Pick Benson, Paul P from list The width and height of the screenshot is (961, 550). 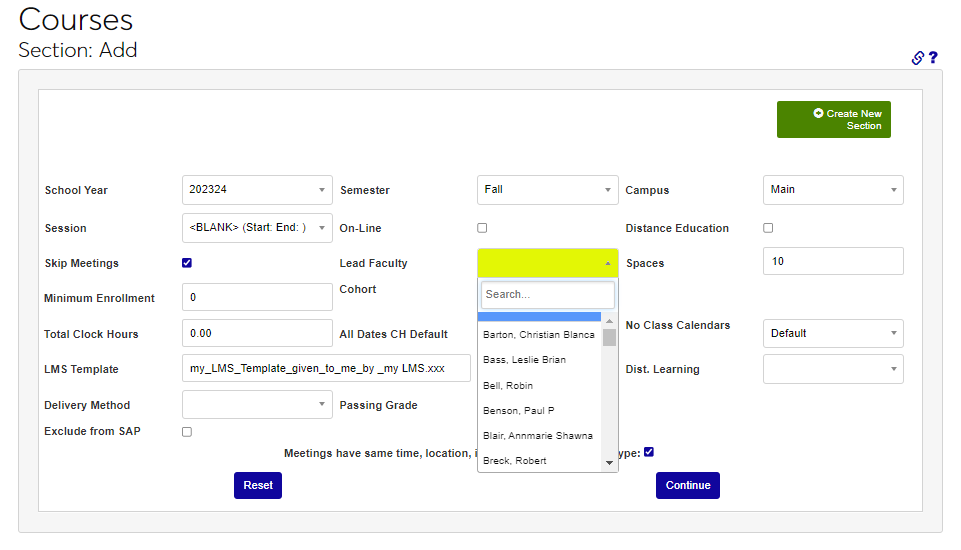pos(518,410)
